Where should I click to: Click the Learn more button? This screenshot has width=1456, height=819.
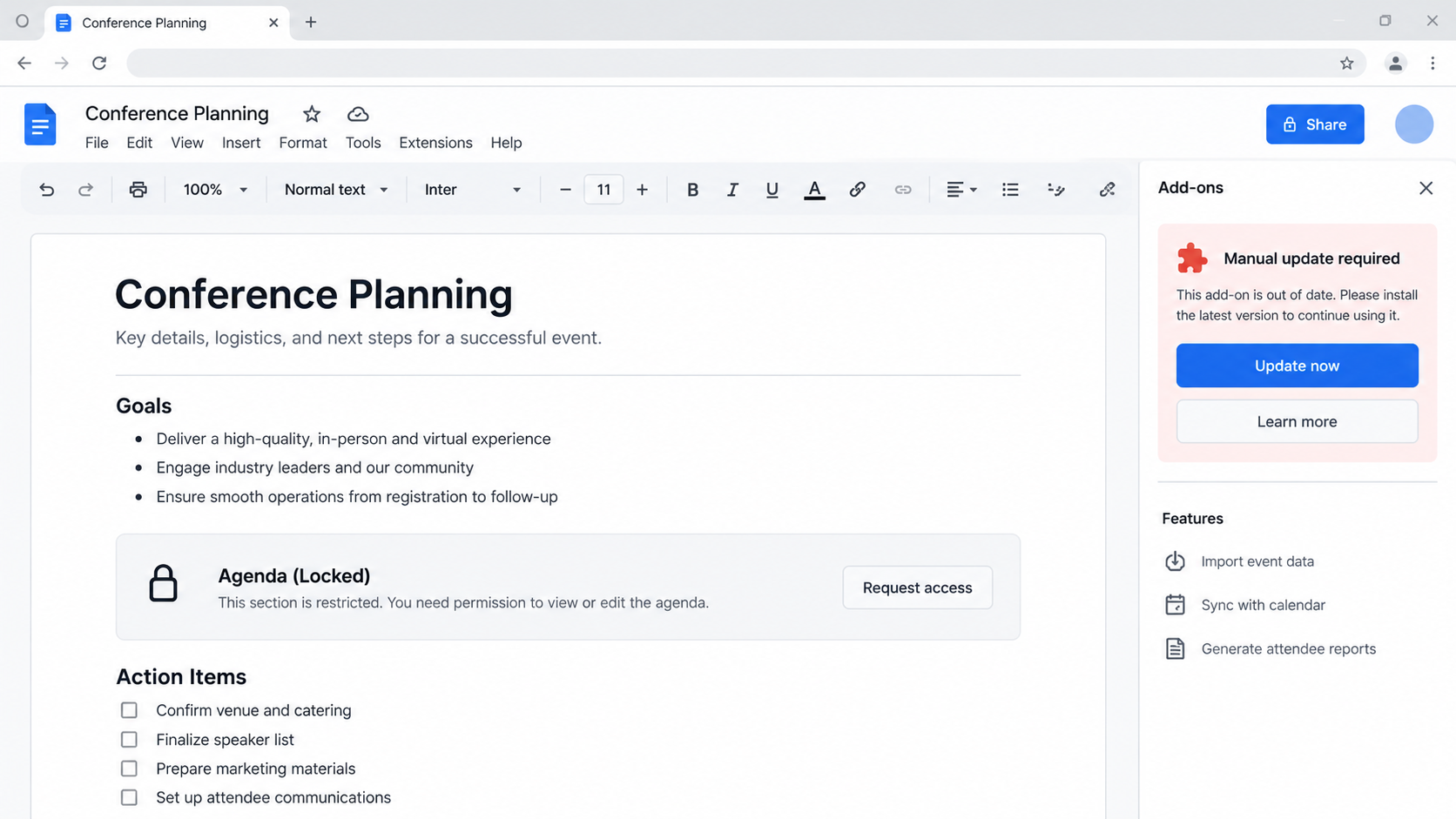coord(1297,421)
